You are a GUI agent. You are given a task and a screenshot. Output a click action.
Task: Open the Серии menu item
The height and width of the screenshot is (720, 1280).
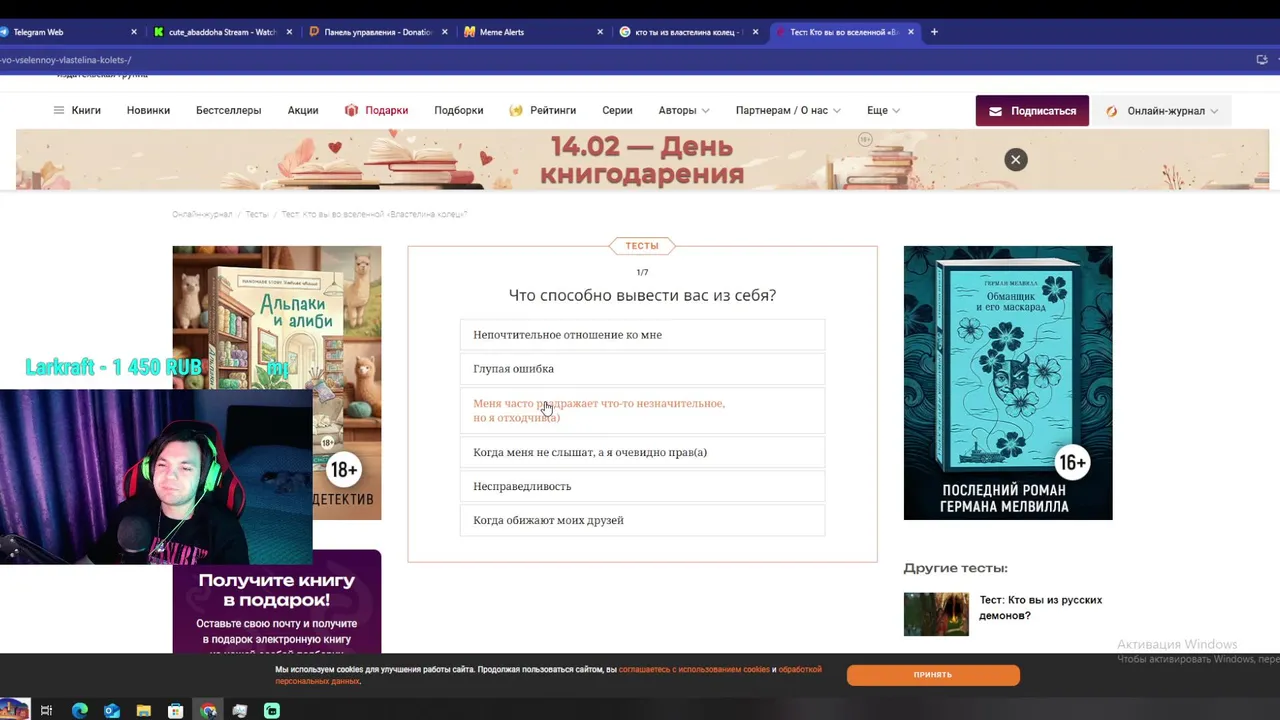coord(617,111)
